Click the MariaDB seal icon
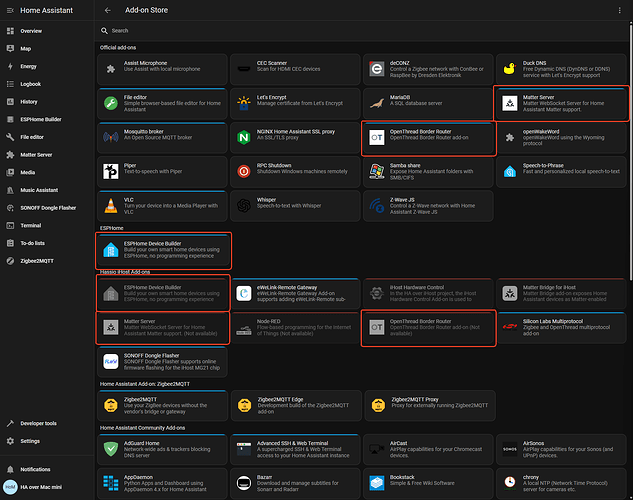The height and width of the screenshot is (500, 633). coord(377,103)
